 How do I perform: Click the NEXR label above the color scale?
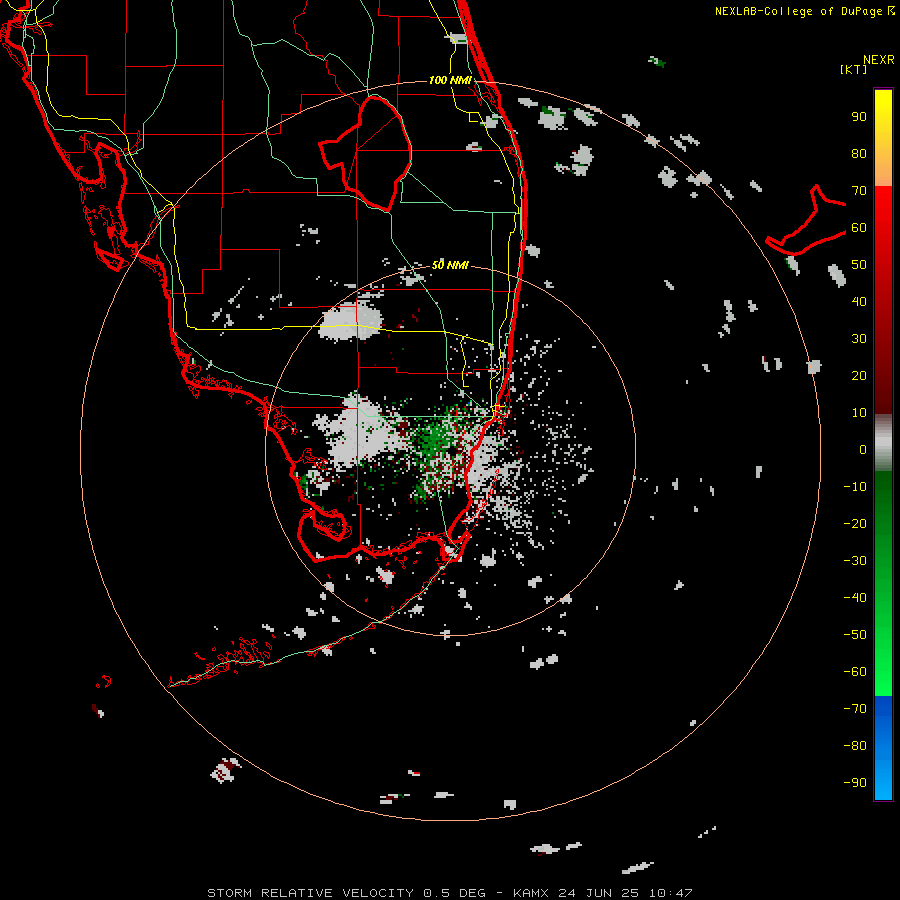click(x=879, y=60)
